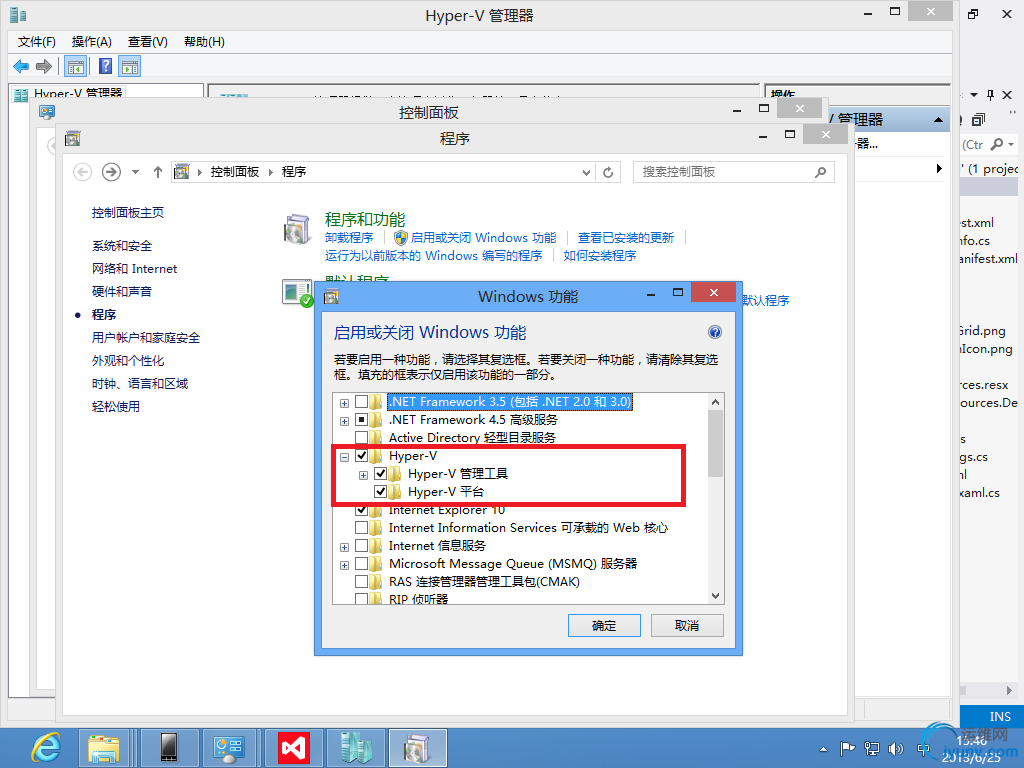Image resolution: width=1024 pixels, height=768 pixels.
Task: Open Visual Studio from the taskbar
Action: click(293, 748)
